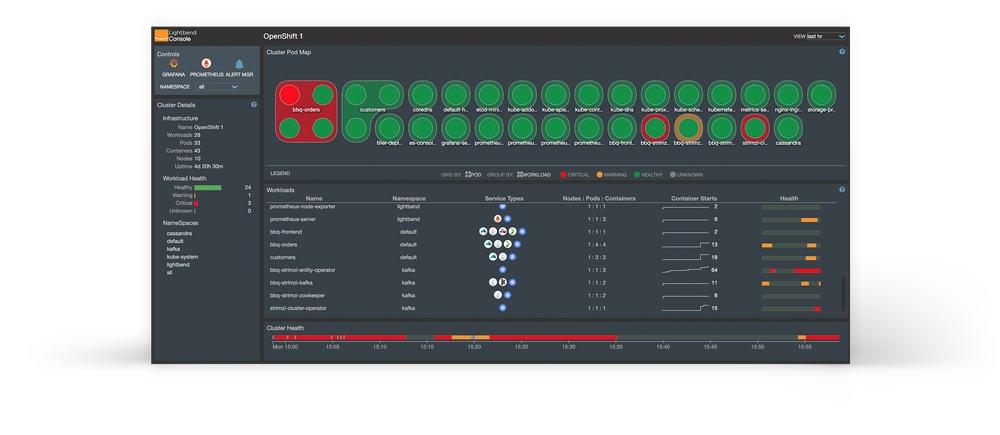The image size is (1000, 435).
Task: Click the Workloads table scrollbar
Action: click(842, 293)
